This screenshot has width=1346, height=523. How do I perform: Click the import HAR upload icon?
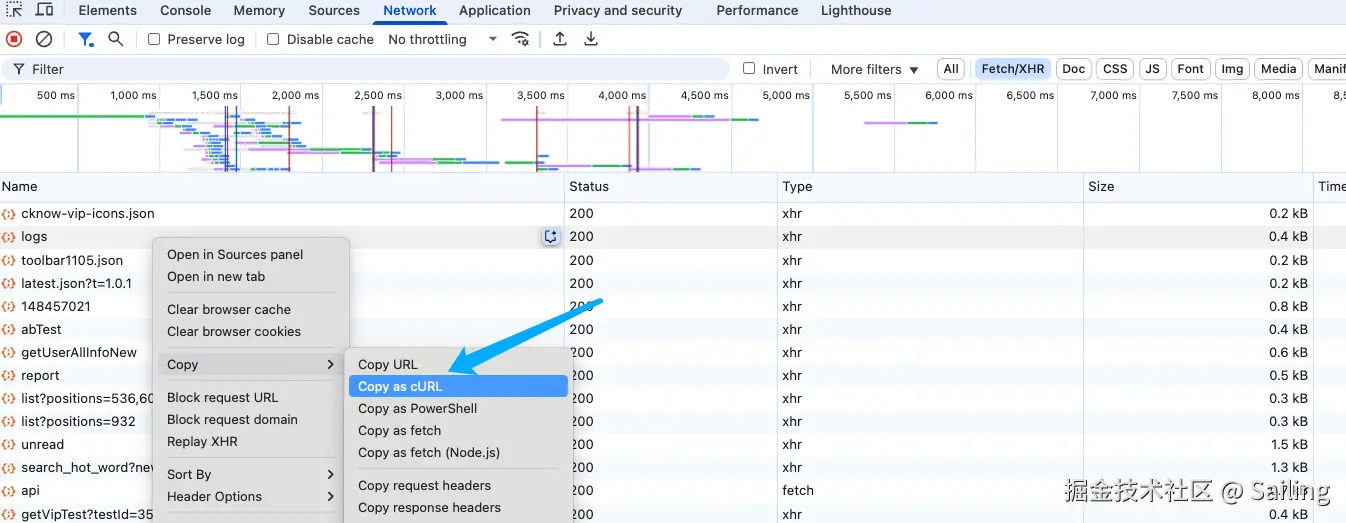[560, 39]
